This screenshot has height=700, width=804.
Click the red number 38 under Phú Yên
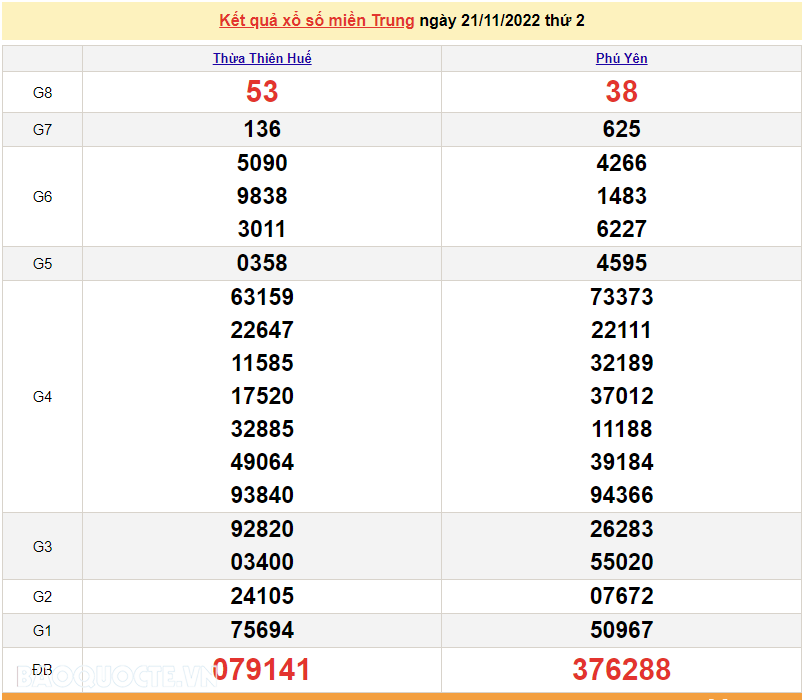point(622,91)
